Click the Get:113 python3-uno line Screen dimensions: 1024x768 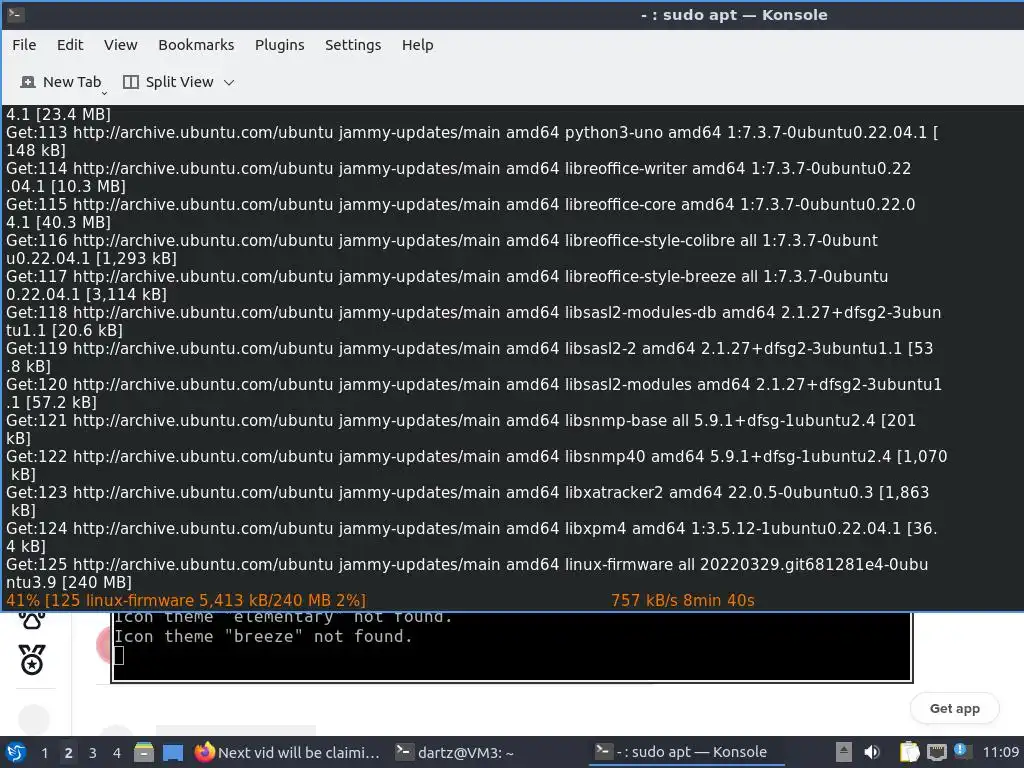click(x=472, y=141)
